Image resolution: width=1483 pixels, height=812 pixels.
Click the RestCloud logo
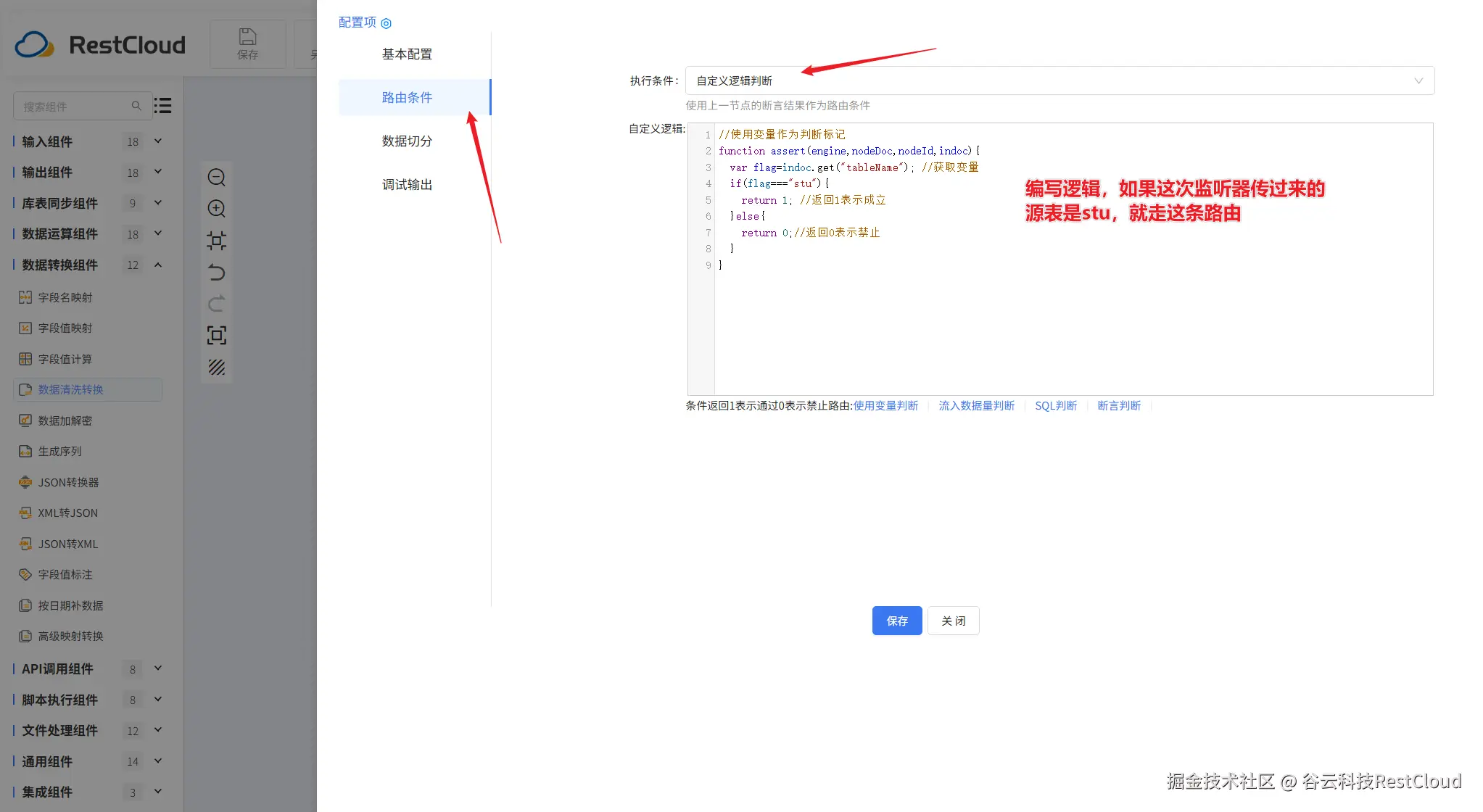(100, 45)
